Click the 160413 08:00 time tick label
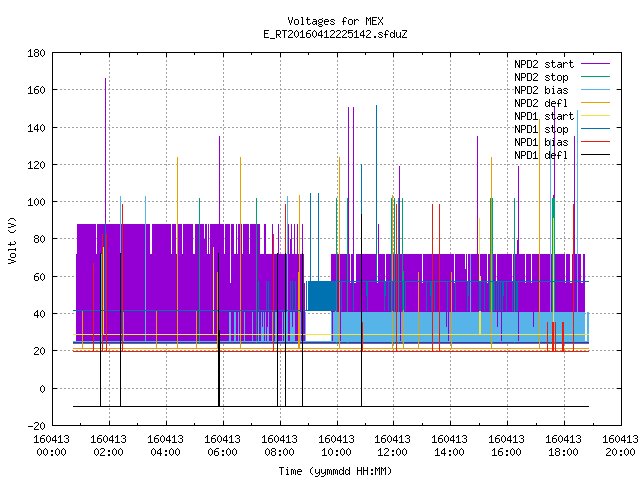This screenshot has height=480, width=640. pos(279,446)
